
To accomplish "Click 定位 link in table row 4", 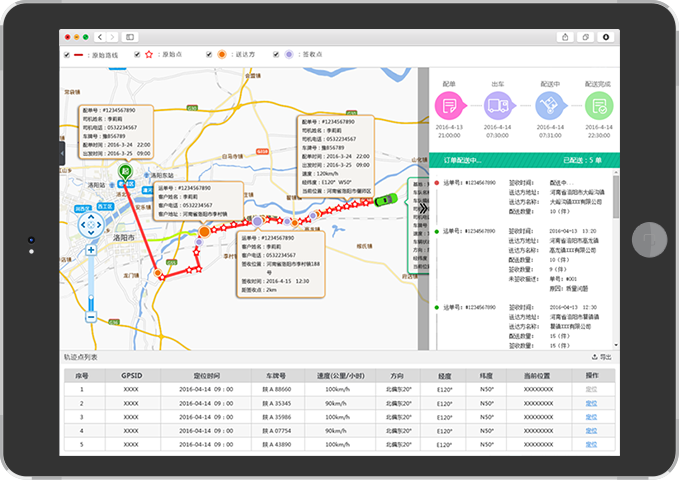I will click(x=591, y=431).
